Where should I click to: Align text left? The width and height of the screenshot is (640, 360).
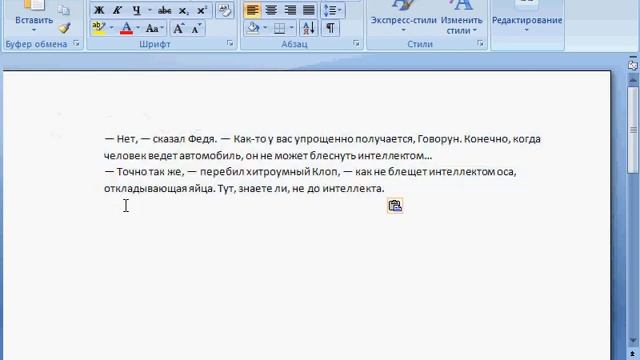click(x=252, y=10)
